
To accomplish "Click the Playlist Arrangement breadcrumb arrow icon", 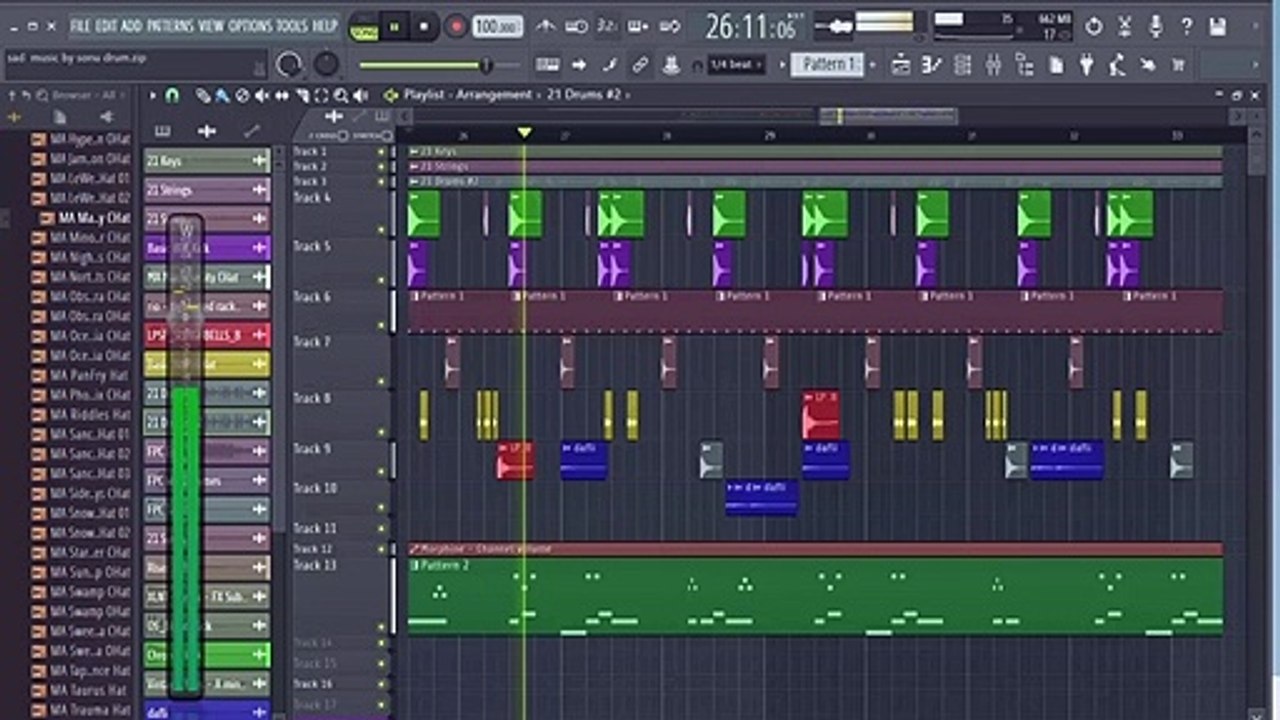I will coord(391,95).
